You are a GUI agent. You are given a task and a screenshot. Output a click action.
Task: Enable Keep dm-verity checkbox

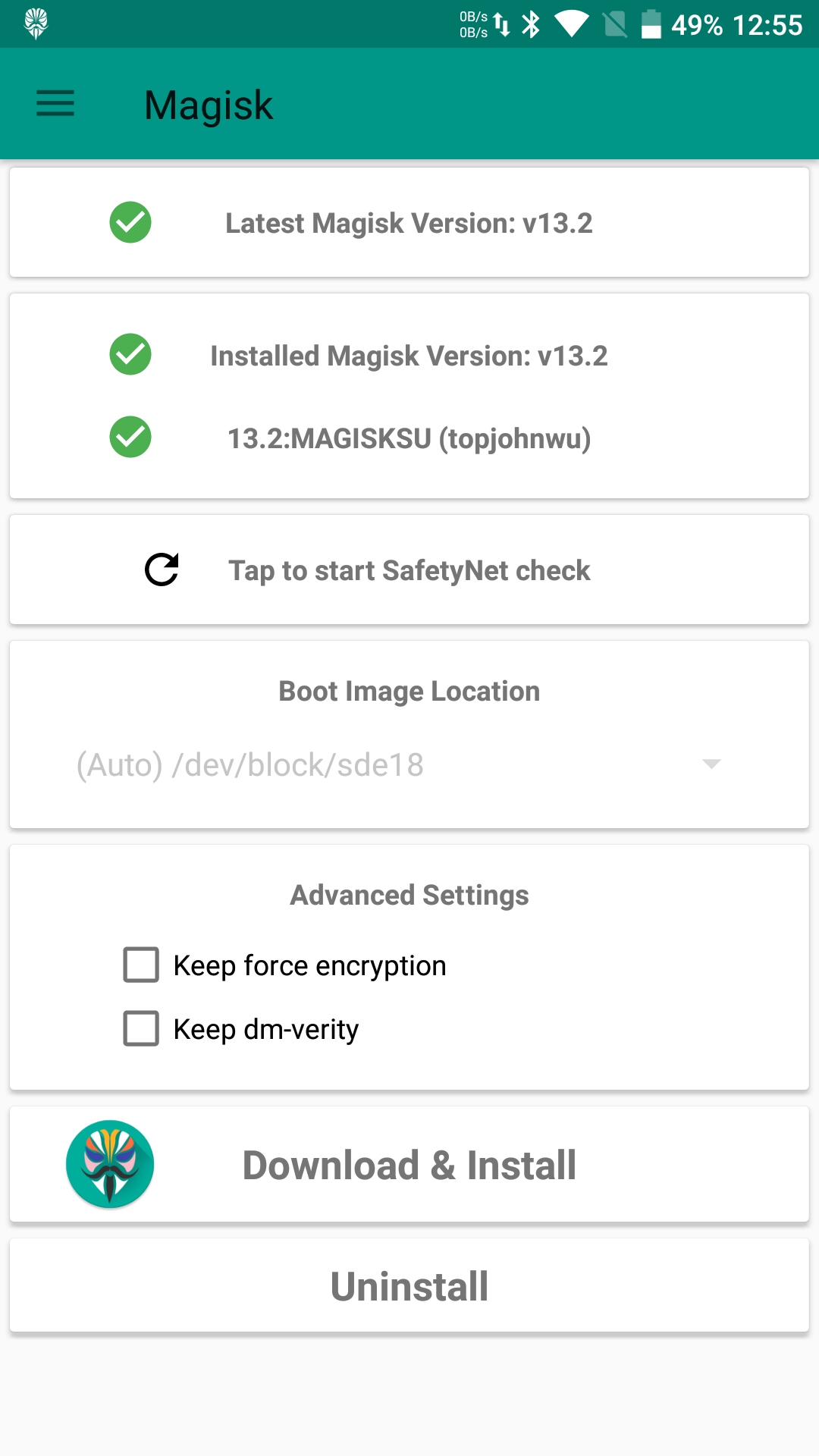click(x=141, y=1029)
